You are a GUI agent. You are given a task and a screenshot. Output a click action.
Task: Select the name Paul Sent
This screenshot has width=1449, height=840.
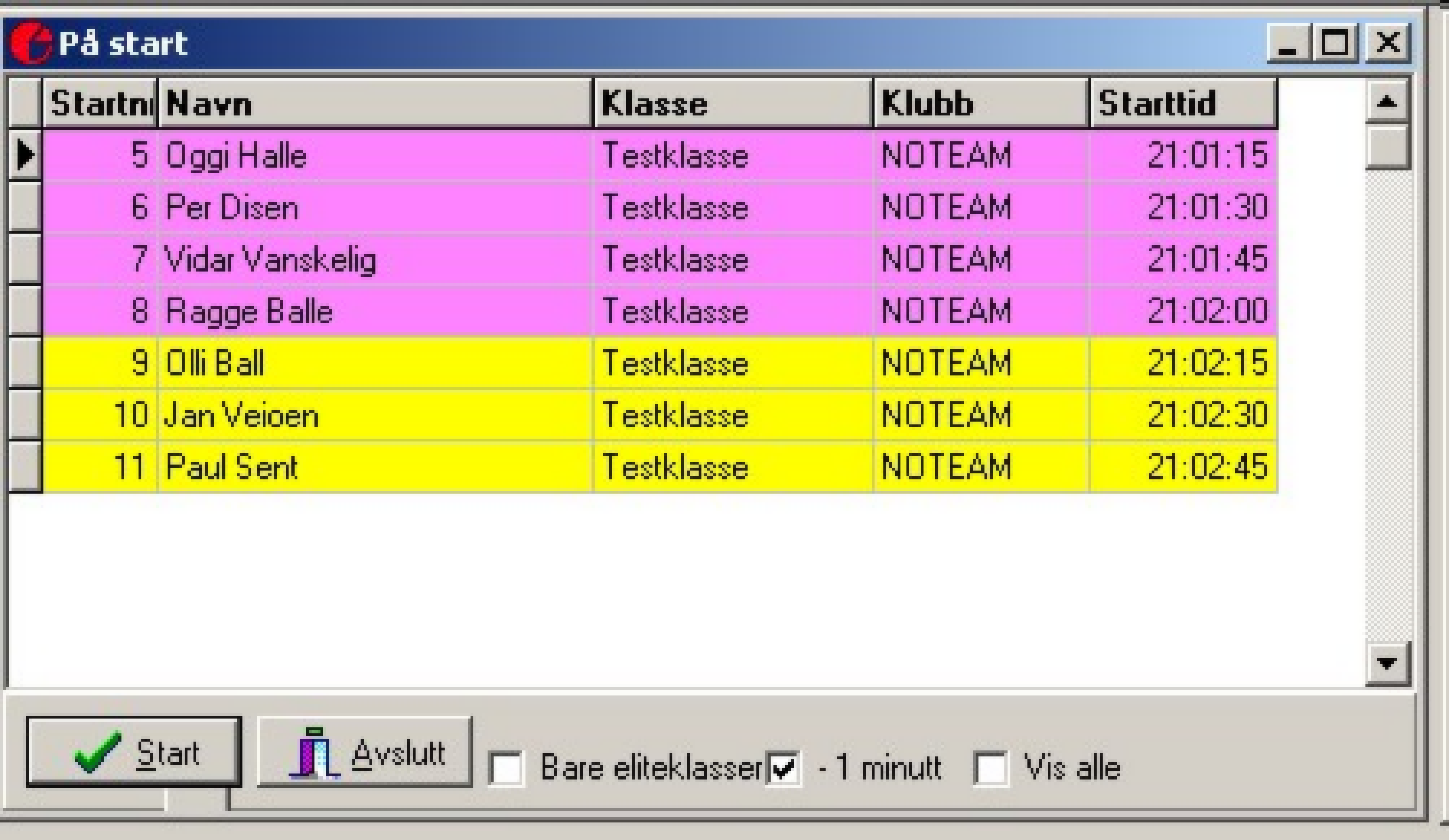coord(232,467)
